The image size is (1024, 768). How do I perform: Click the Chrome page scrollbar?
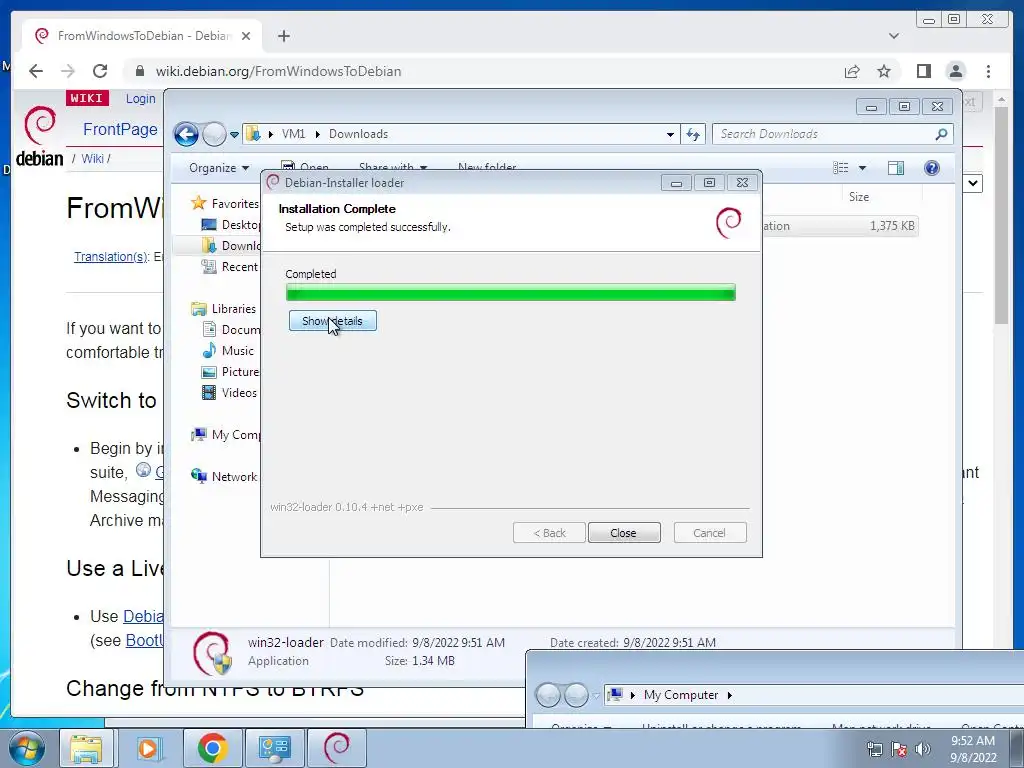pyautogui.click(x=1001, y=216)
